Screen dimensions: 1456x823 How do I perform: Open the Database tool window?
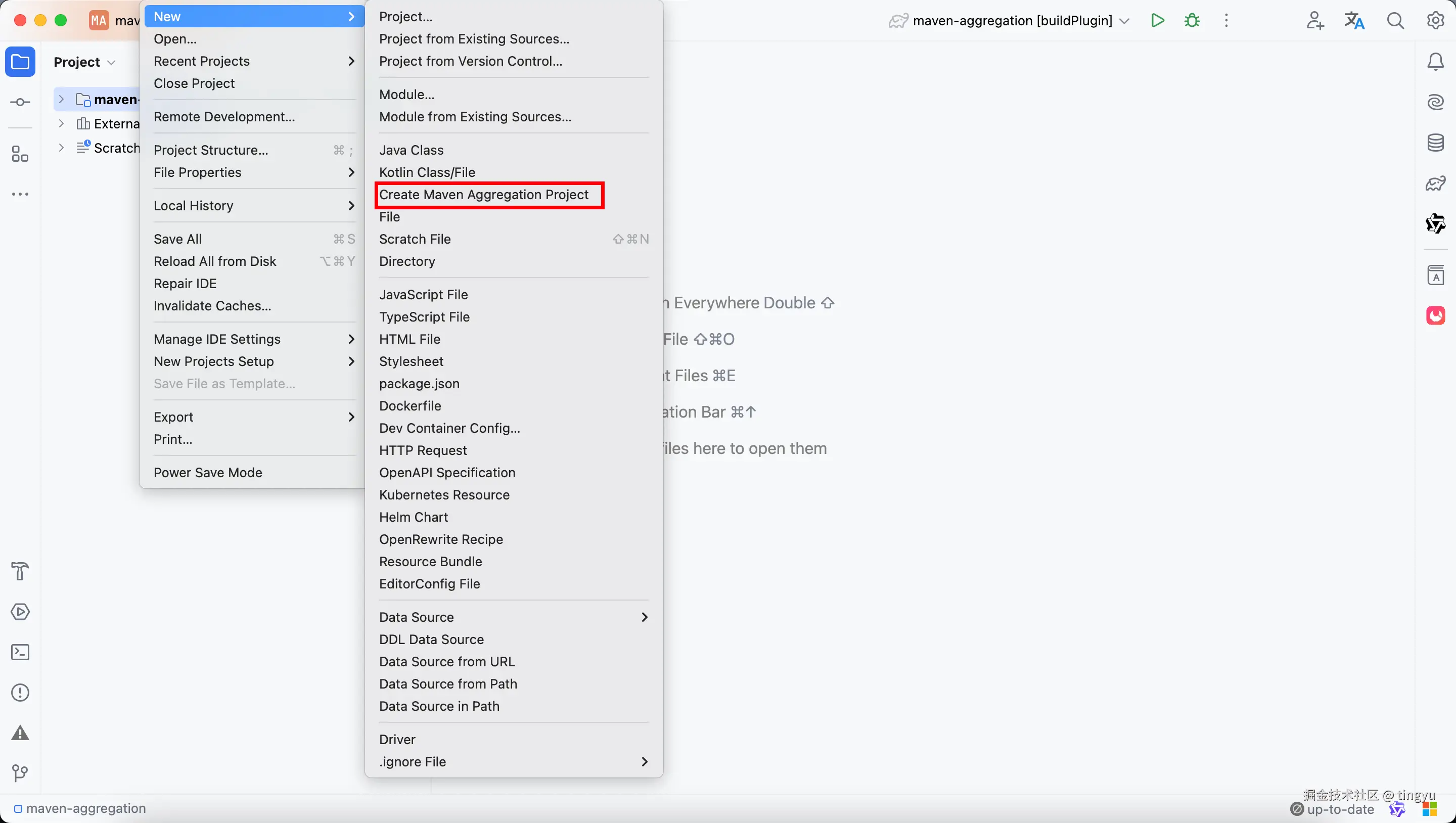coord(1435,143)
